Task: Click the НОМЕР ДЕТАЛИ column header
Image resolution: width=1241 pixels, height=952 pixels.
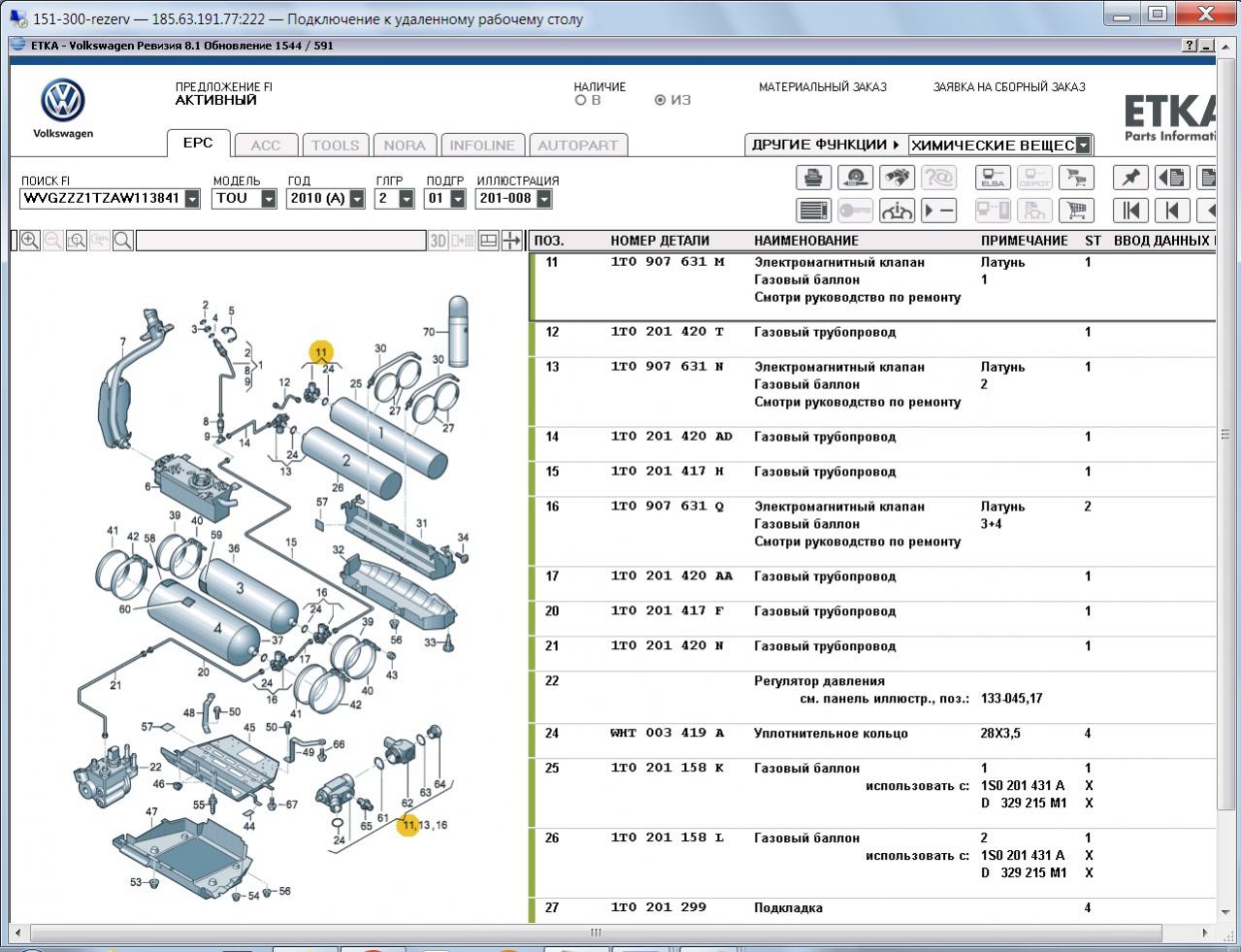Action: point(660,241)
